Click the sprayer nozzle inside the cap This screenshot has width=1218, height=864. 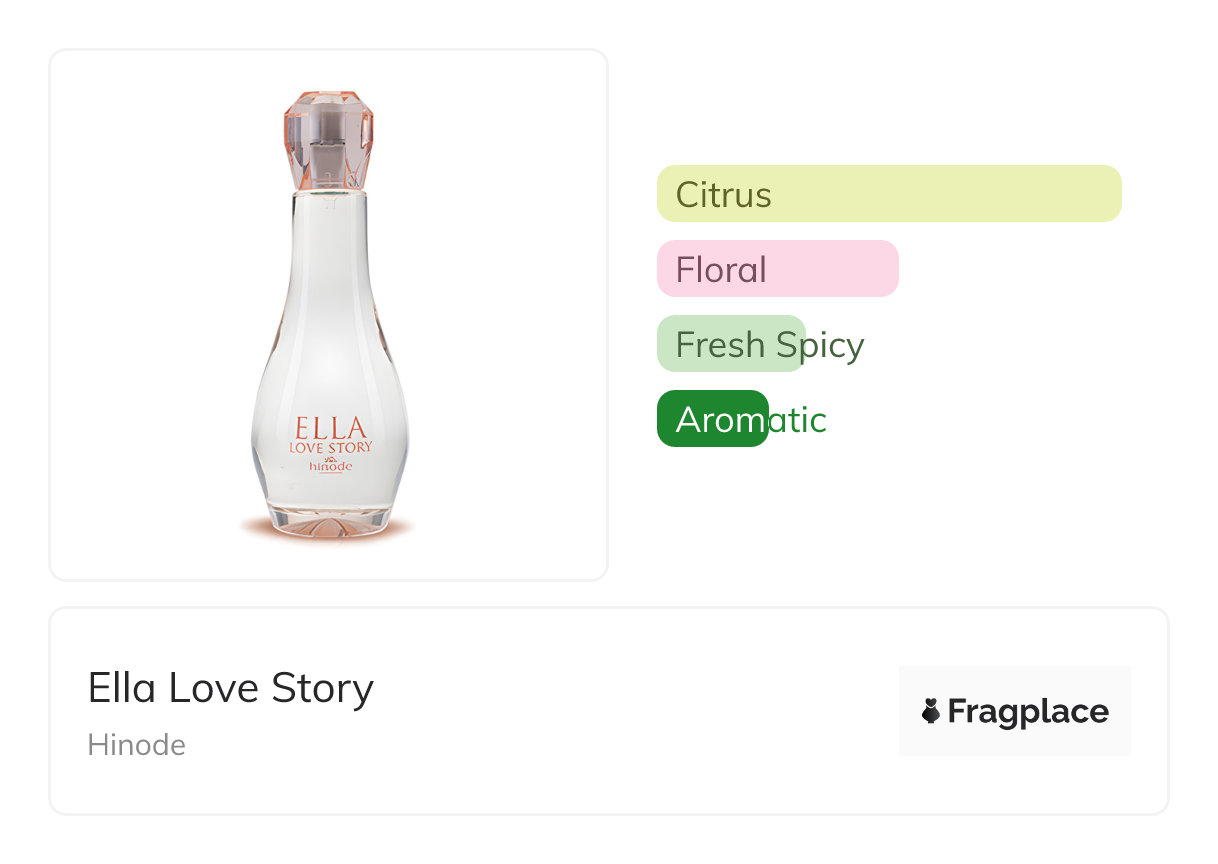coord(328,158)
